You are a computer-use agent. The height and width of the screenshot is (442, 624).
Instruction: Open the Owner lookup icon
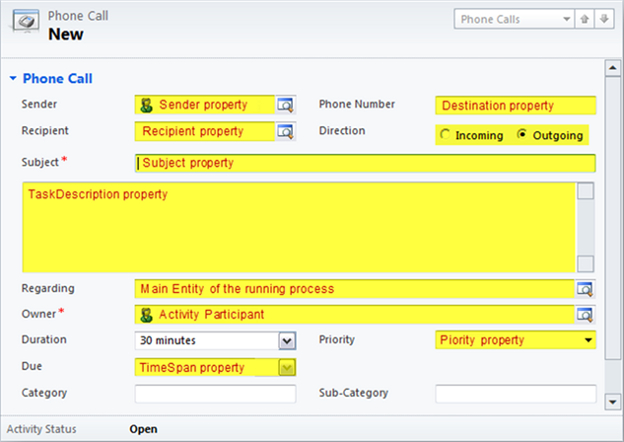pos(587,315)
